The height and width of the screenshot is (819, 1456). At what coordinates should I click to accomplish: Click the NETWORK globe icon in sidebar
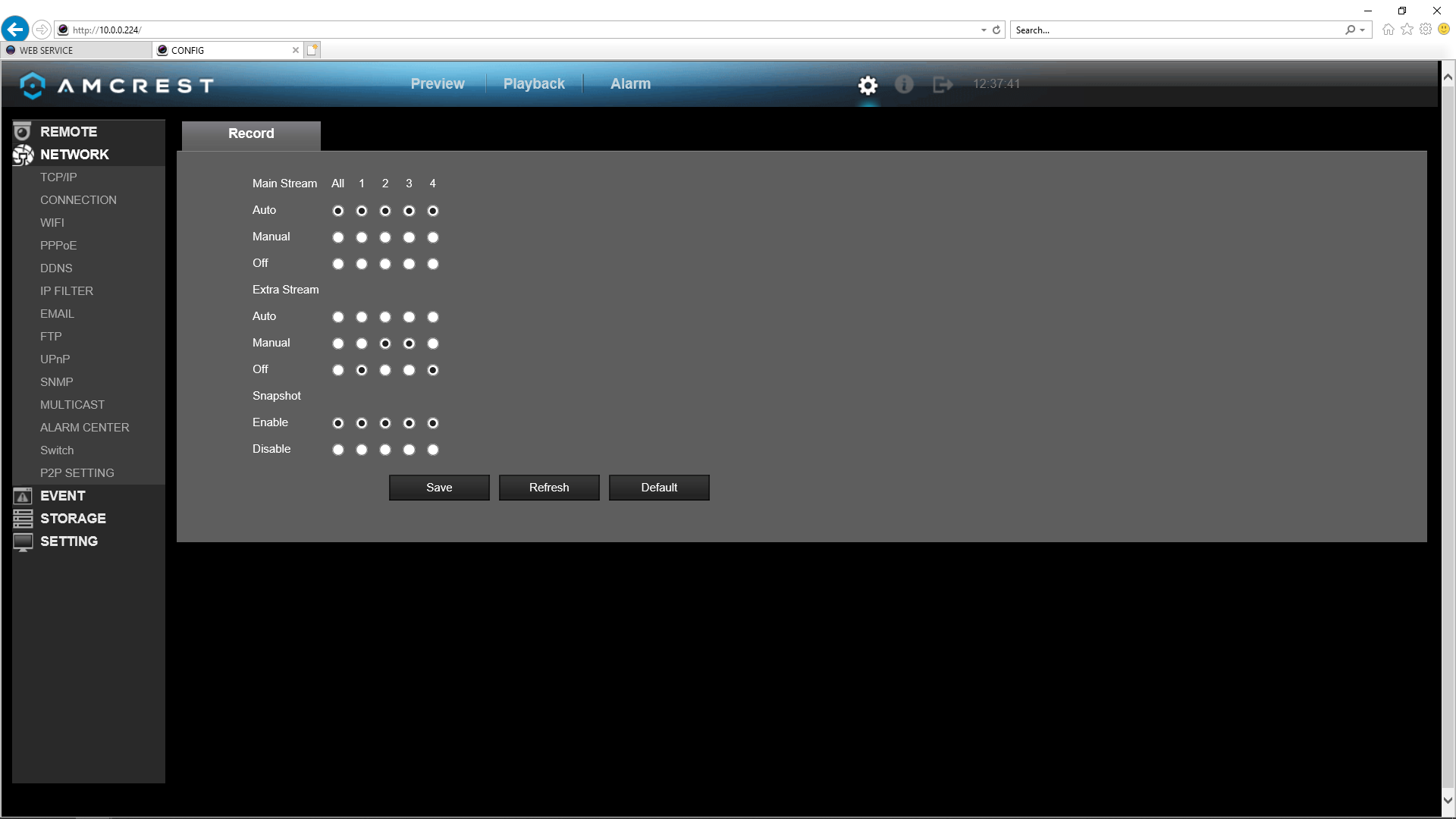pos(23,155)
